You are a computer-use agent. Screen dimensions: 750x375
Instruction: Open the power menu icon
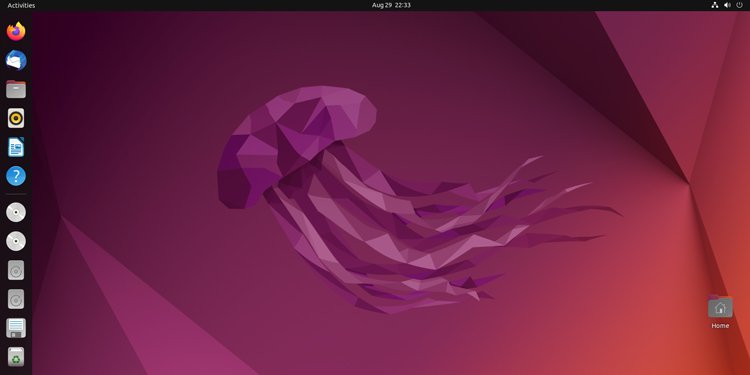pyautogui.click(x=739, y=5)
